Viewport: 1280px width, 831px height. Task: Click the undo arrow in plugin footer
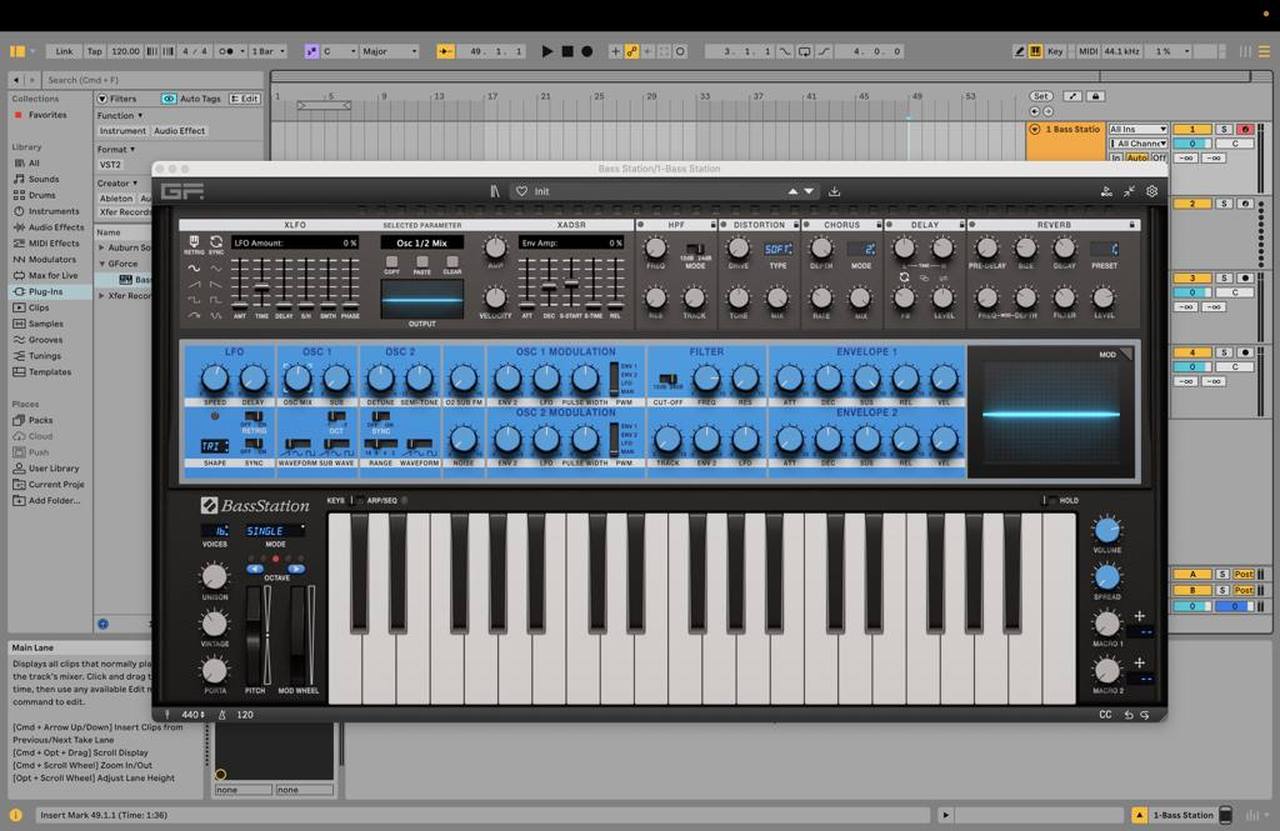click(x=1129, y=715)
